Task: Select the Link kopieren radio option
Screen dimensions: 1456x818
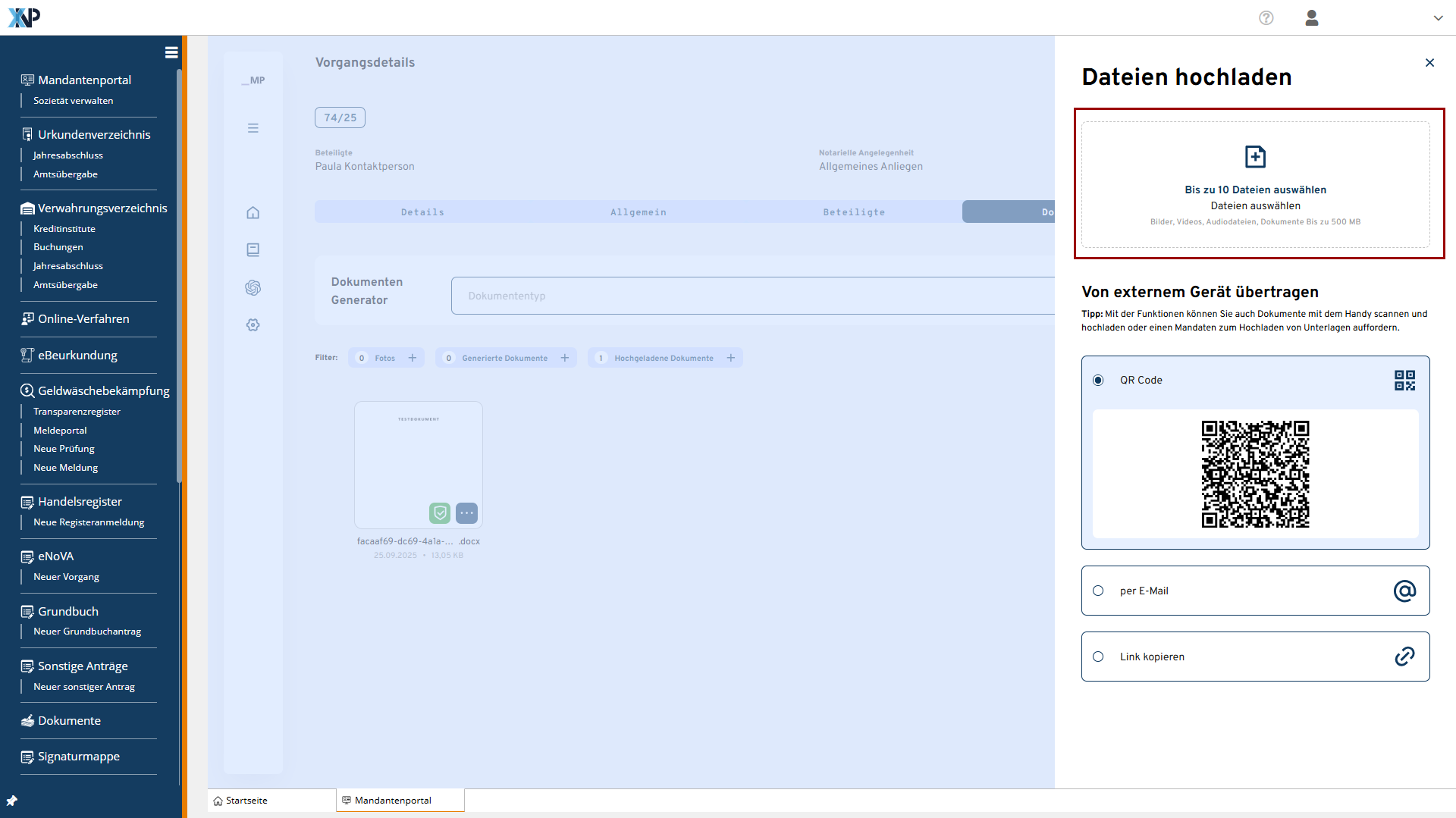Action: coord(1098,657)
